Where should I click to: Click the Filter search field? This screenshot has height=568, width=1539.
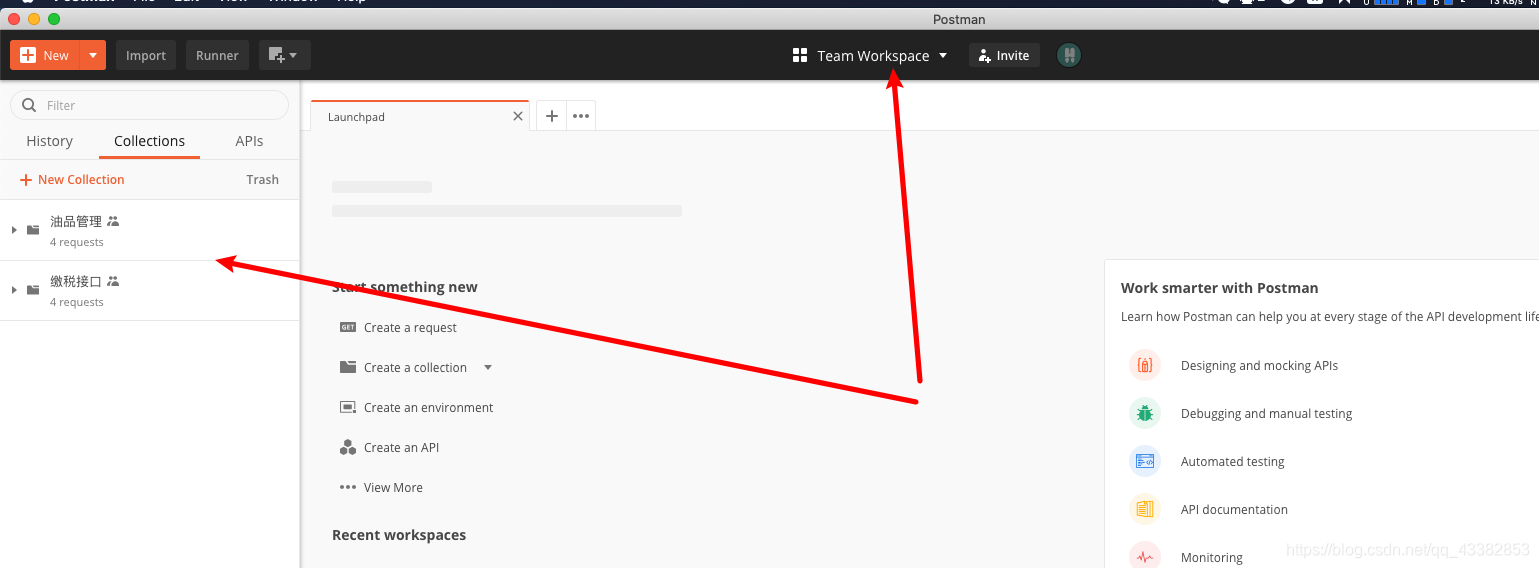(149, 105)
